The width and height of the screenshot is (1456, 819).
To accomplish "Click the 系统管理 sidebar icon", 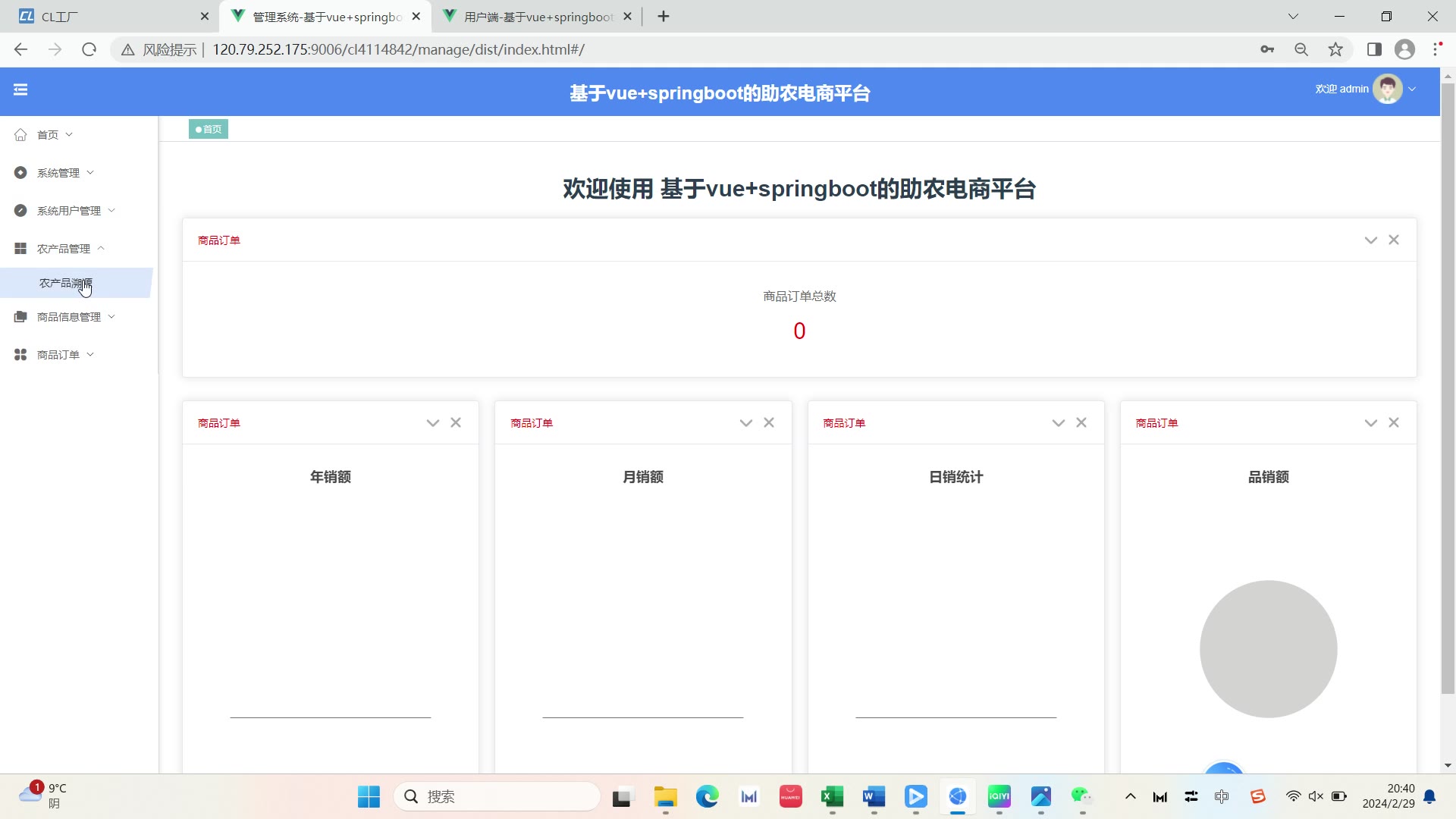I will click(x=20, y=173).
